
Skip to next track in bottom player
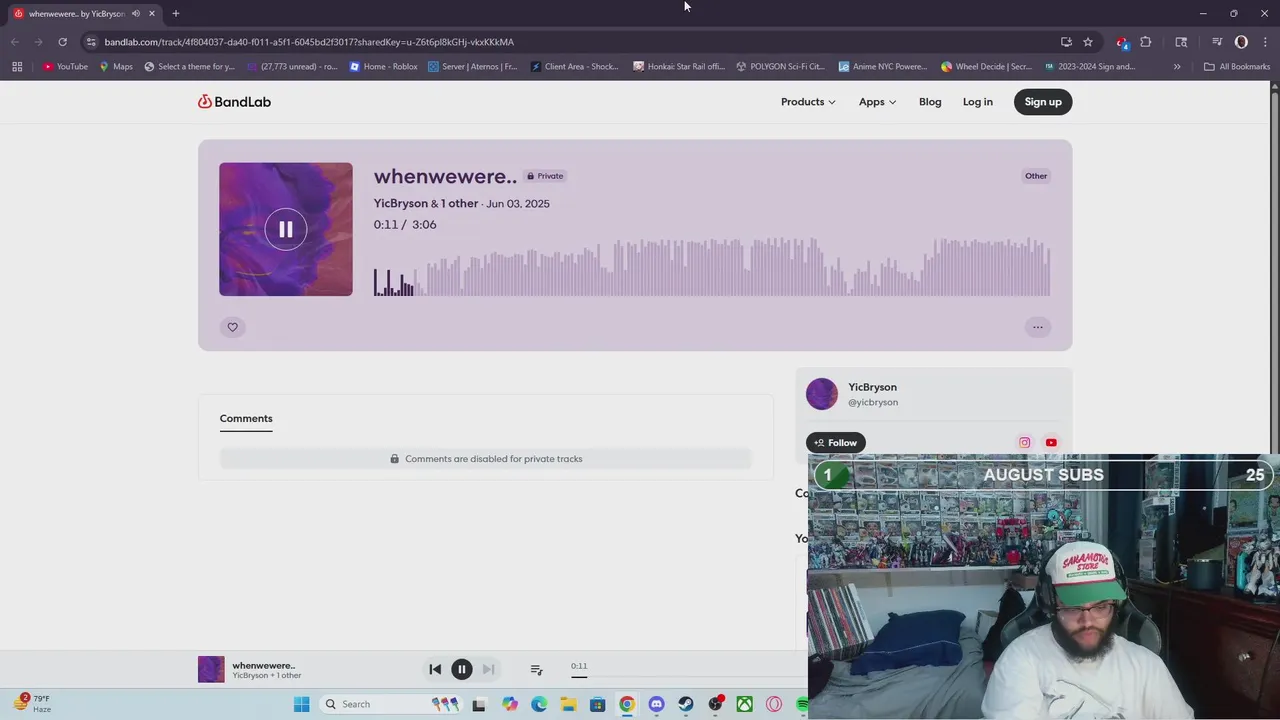point(488,669)
